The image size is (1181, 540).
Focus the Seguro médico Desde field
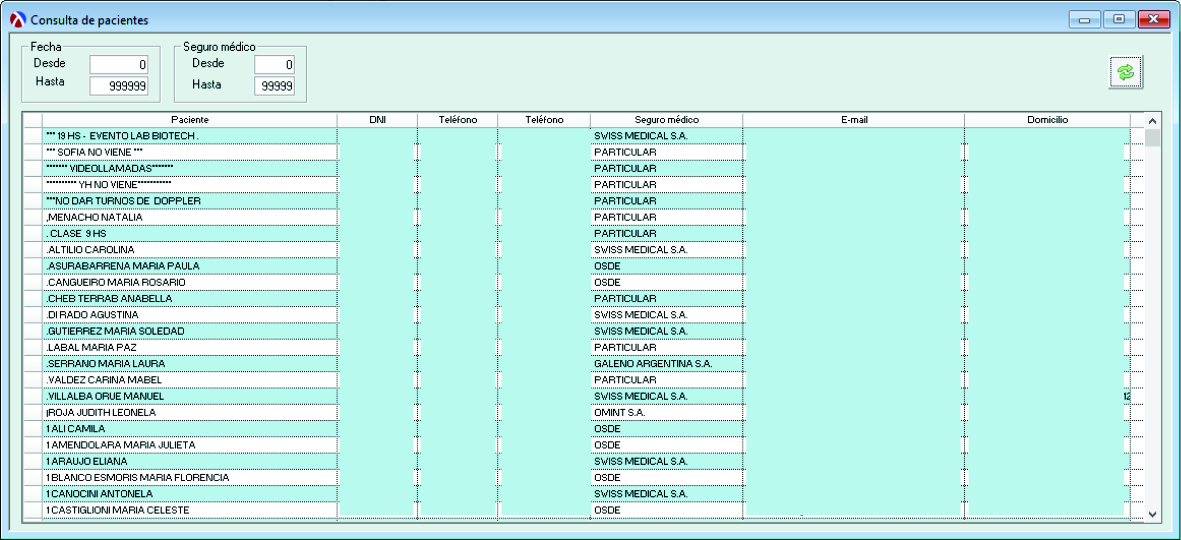point(274,65)
